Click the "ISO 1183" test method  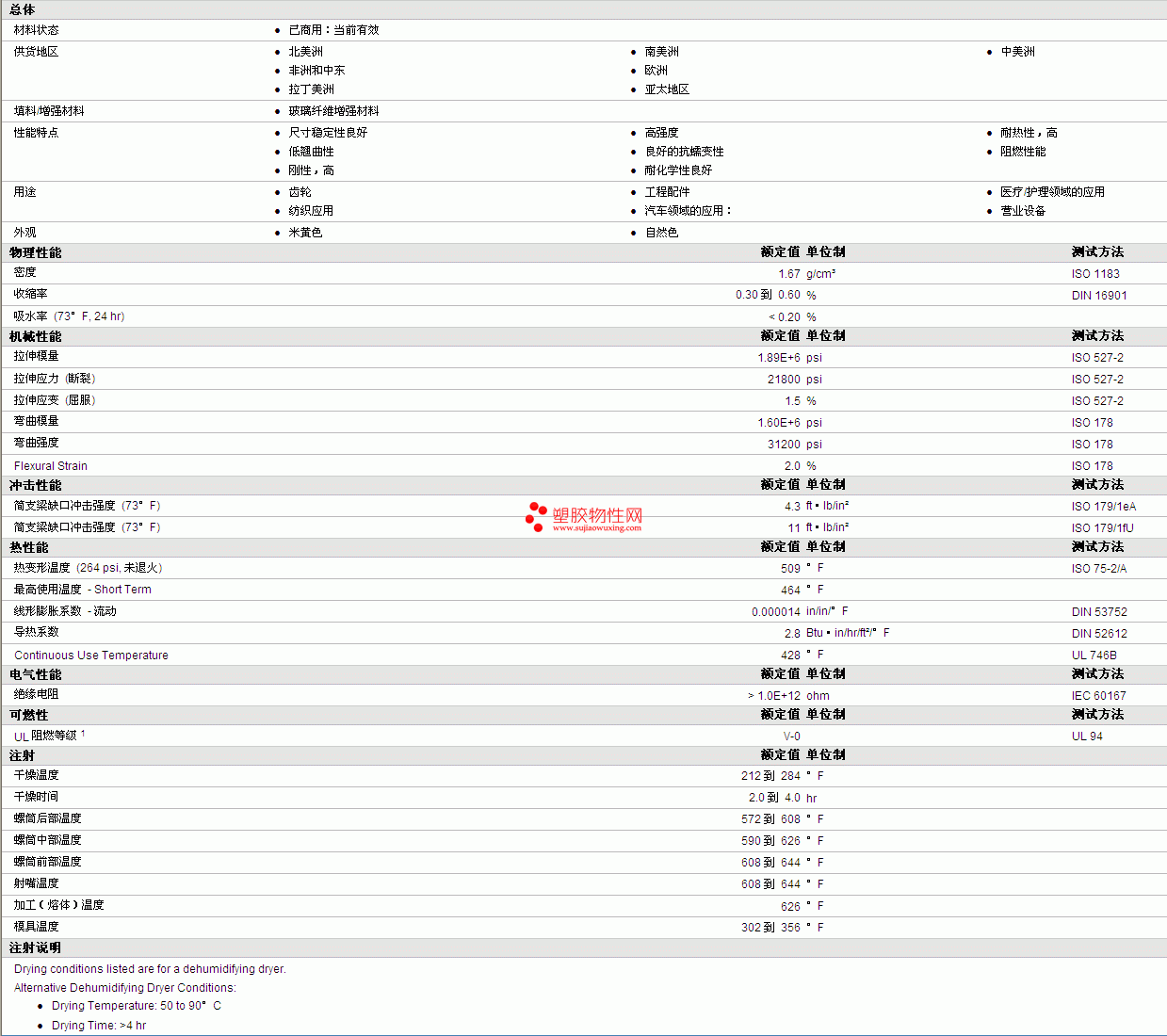[1095, 274]
